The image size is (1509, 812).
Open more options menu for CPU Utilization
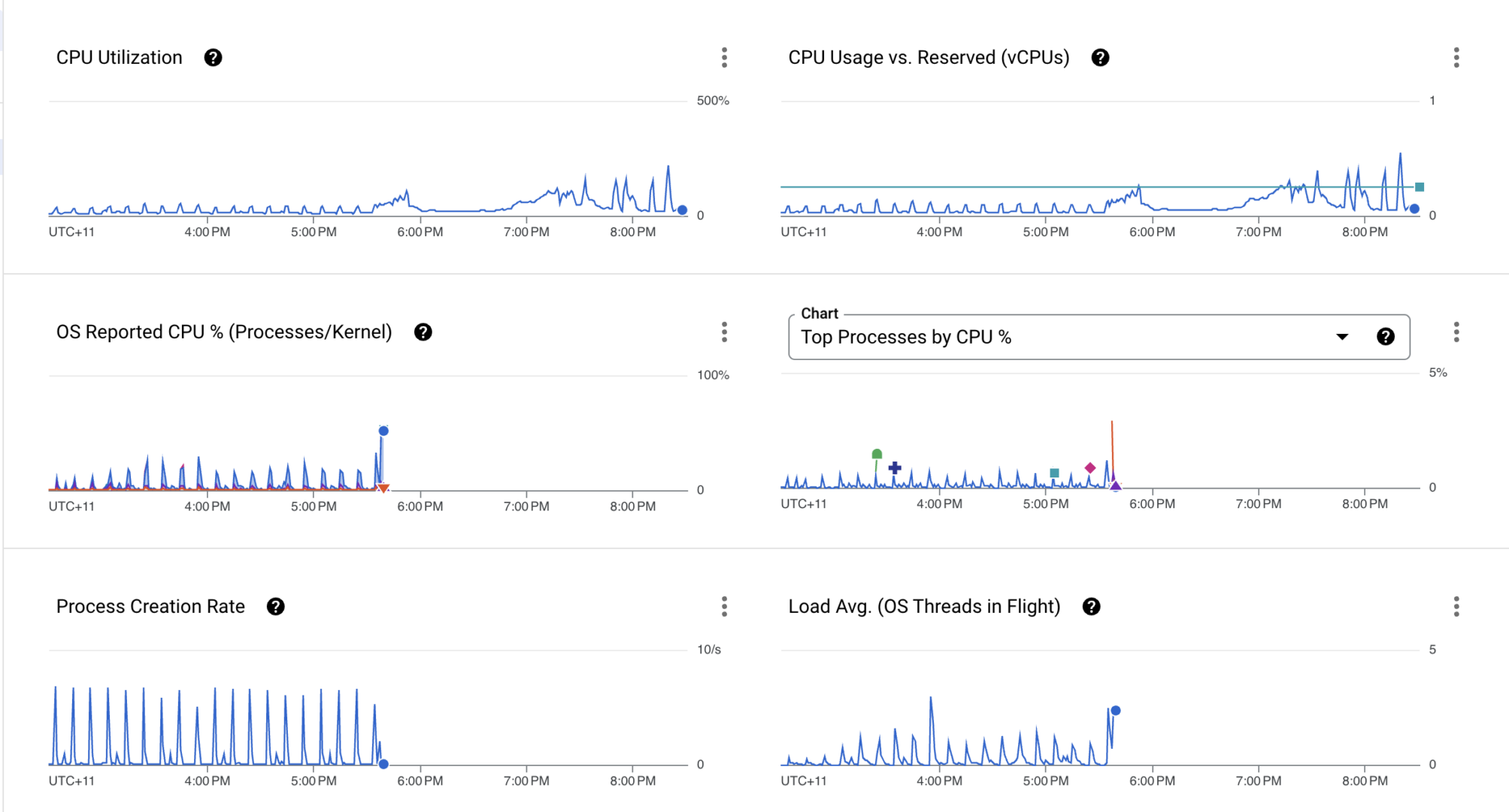(724, 58)
